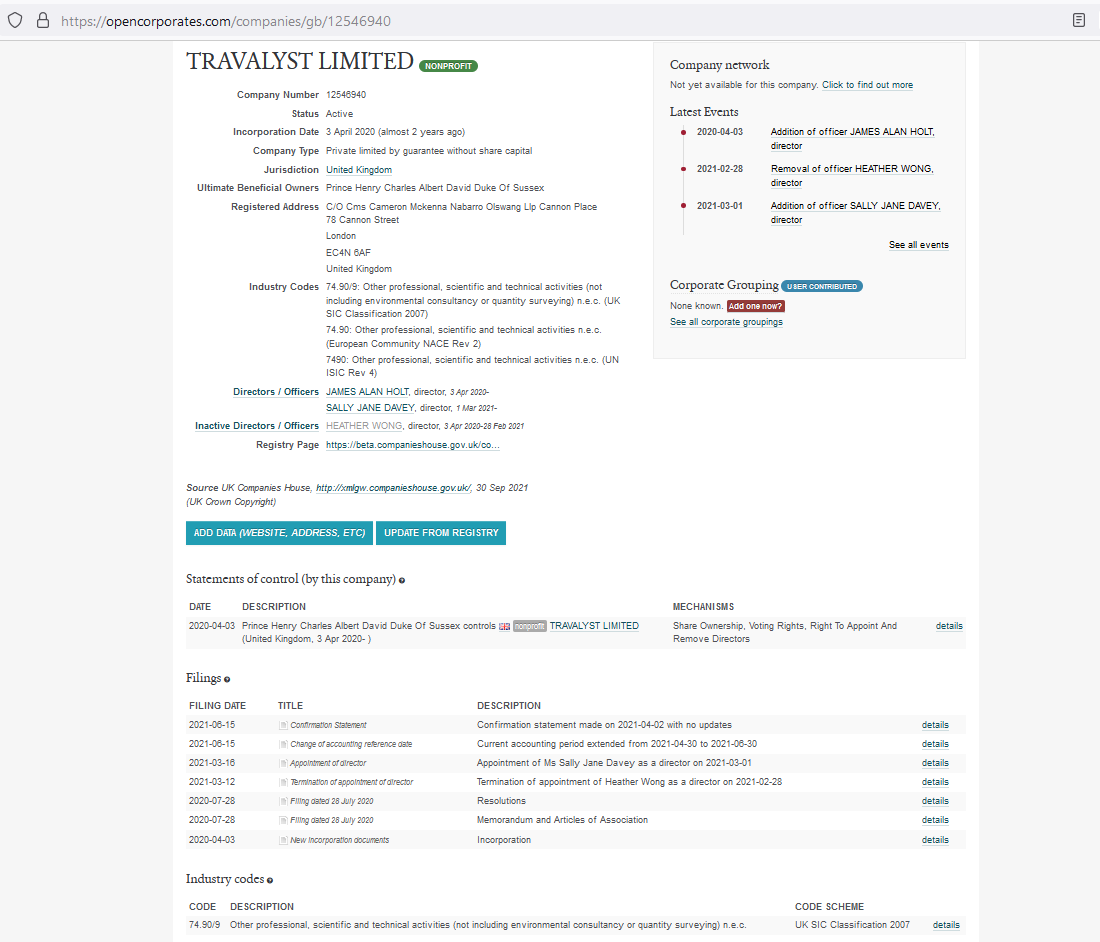Viewport: 1100px width, 942px height.
Task: Open details for the Incorporation filing
Action: point(935,840)
